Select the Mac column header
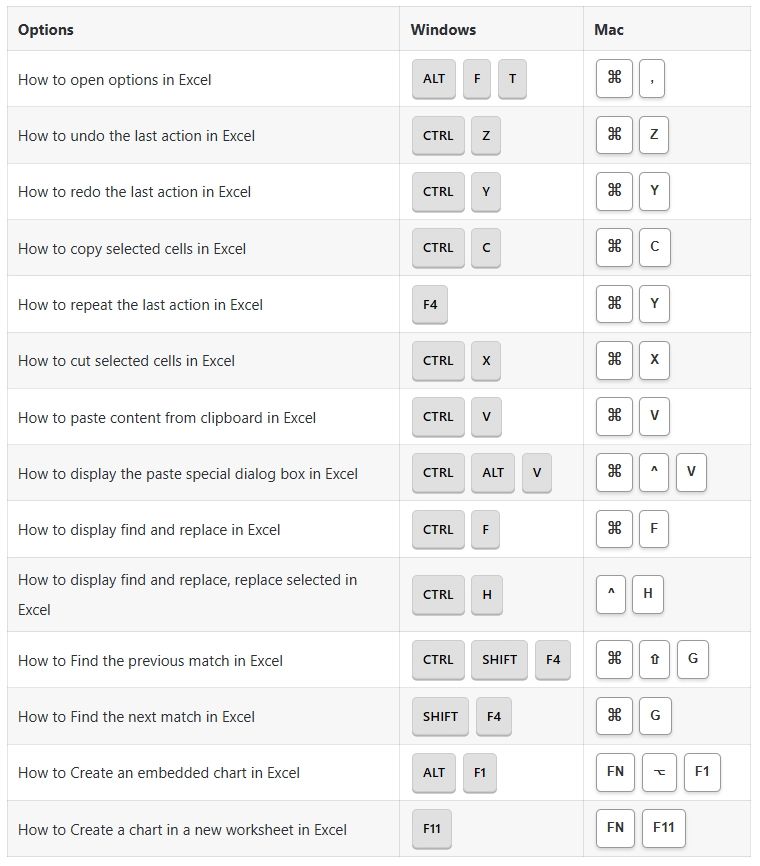Viewport: 760px width, 866px height. 609,30
